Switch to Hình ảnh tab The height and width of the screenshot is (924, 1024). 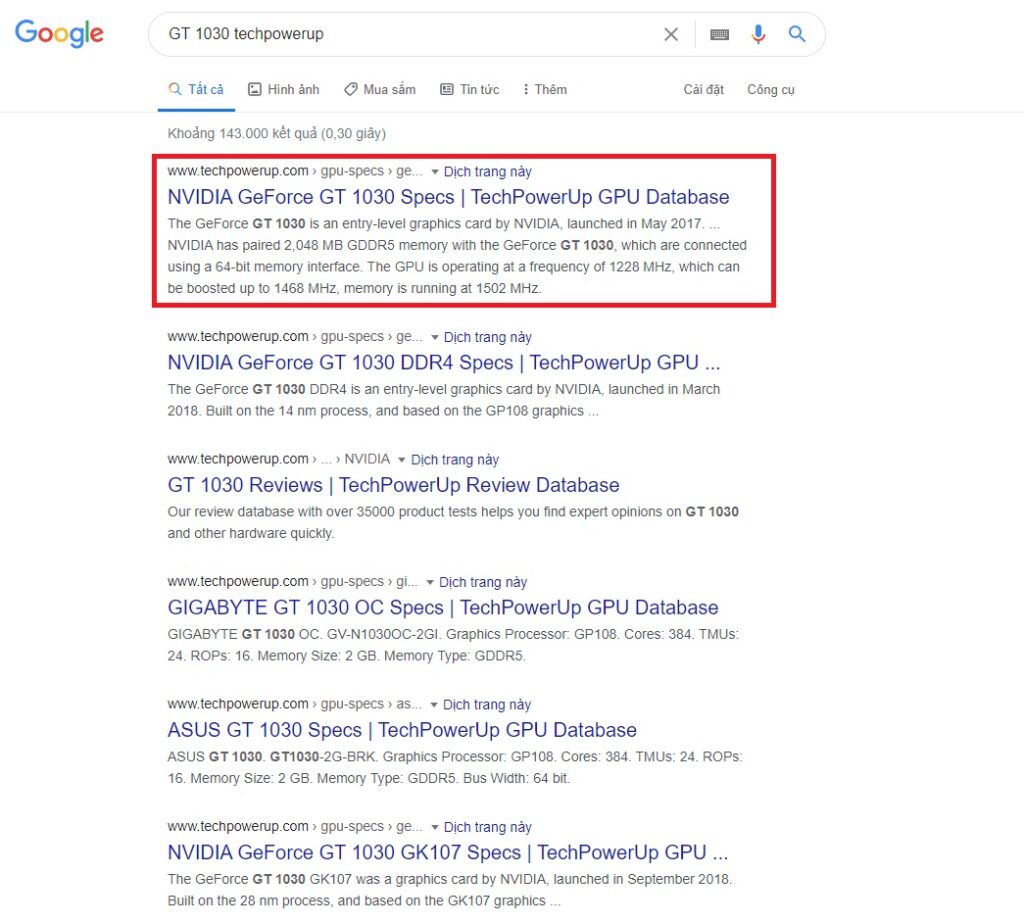(x=283, y=89)
